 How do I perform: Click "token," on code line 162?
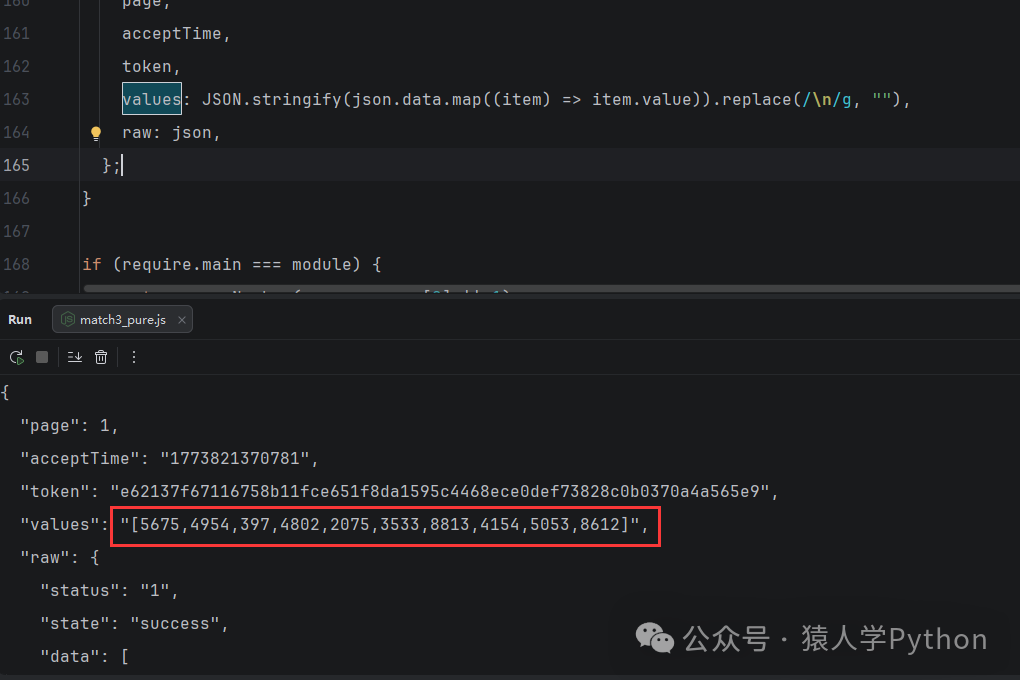(x=151, y=66)
